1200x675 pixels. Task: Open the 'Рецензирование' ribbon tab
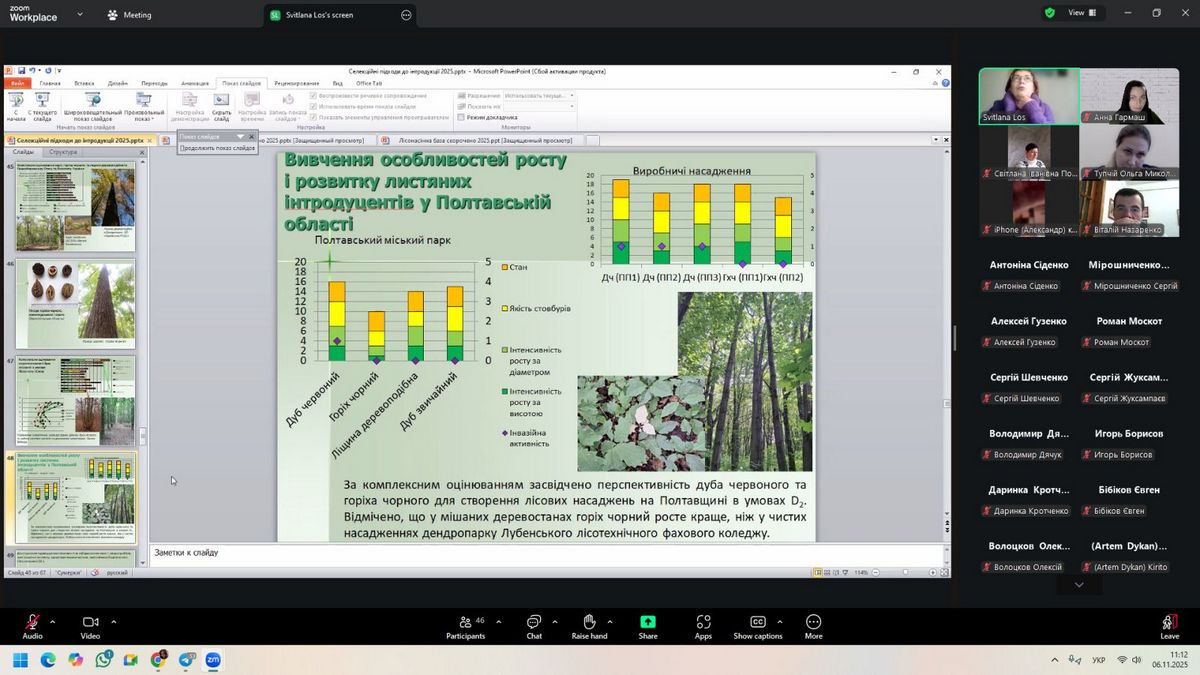(x=296, y=83)
